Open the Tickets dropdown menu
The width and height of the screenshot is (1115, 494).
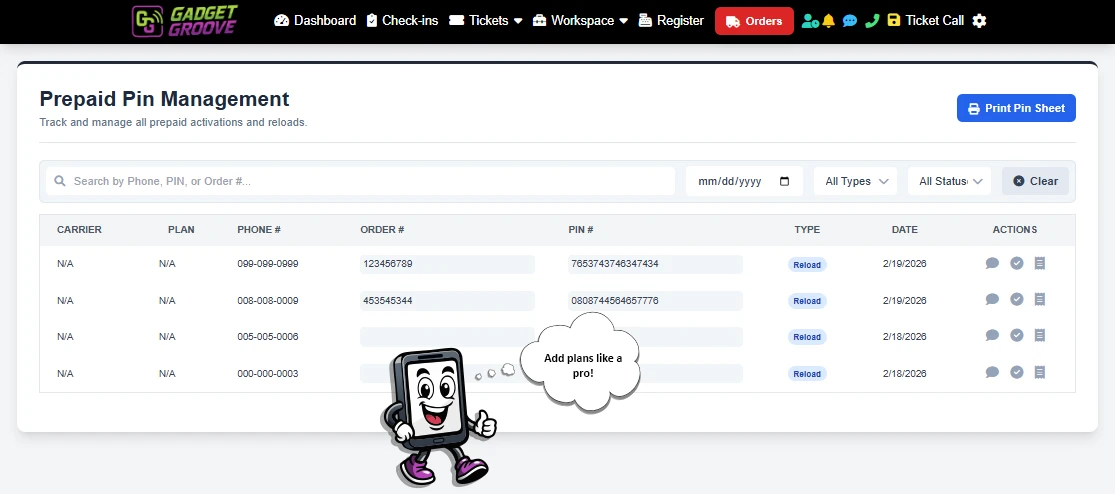click(x=486, y=21)
